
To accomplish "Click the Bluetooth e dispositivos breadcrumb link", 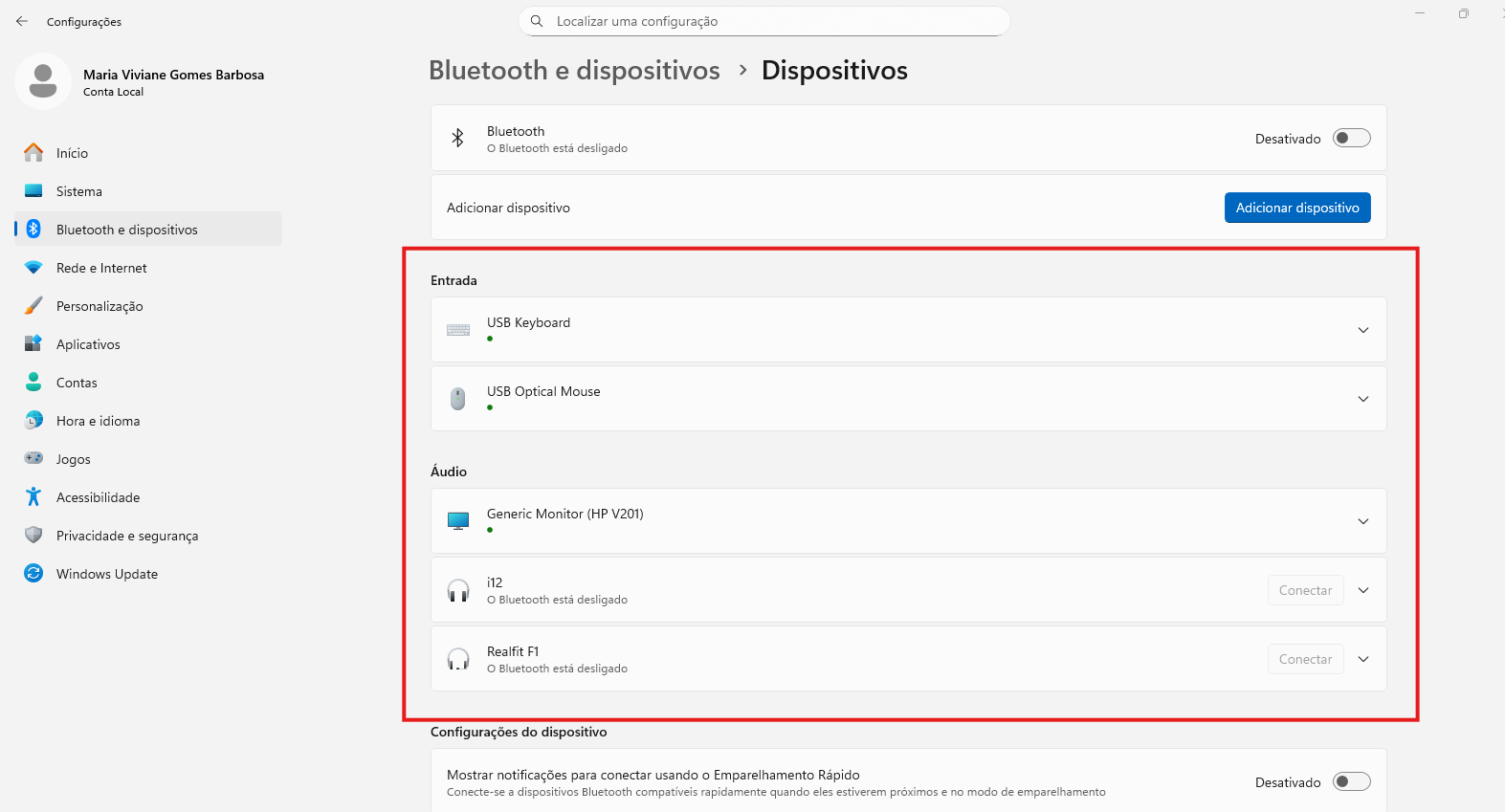I will point(574,71).
